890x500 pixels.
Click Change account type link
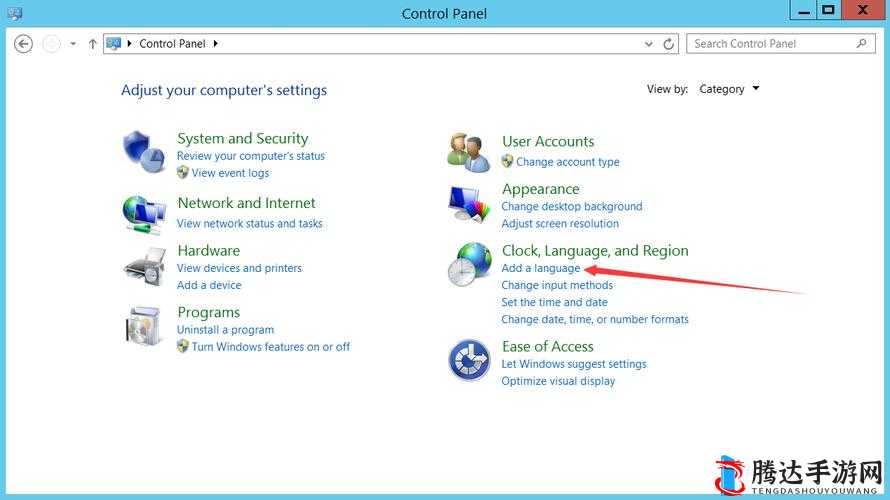pyautogui.click(x=568, y=162)
